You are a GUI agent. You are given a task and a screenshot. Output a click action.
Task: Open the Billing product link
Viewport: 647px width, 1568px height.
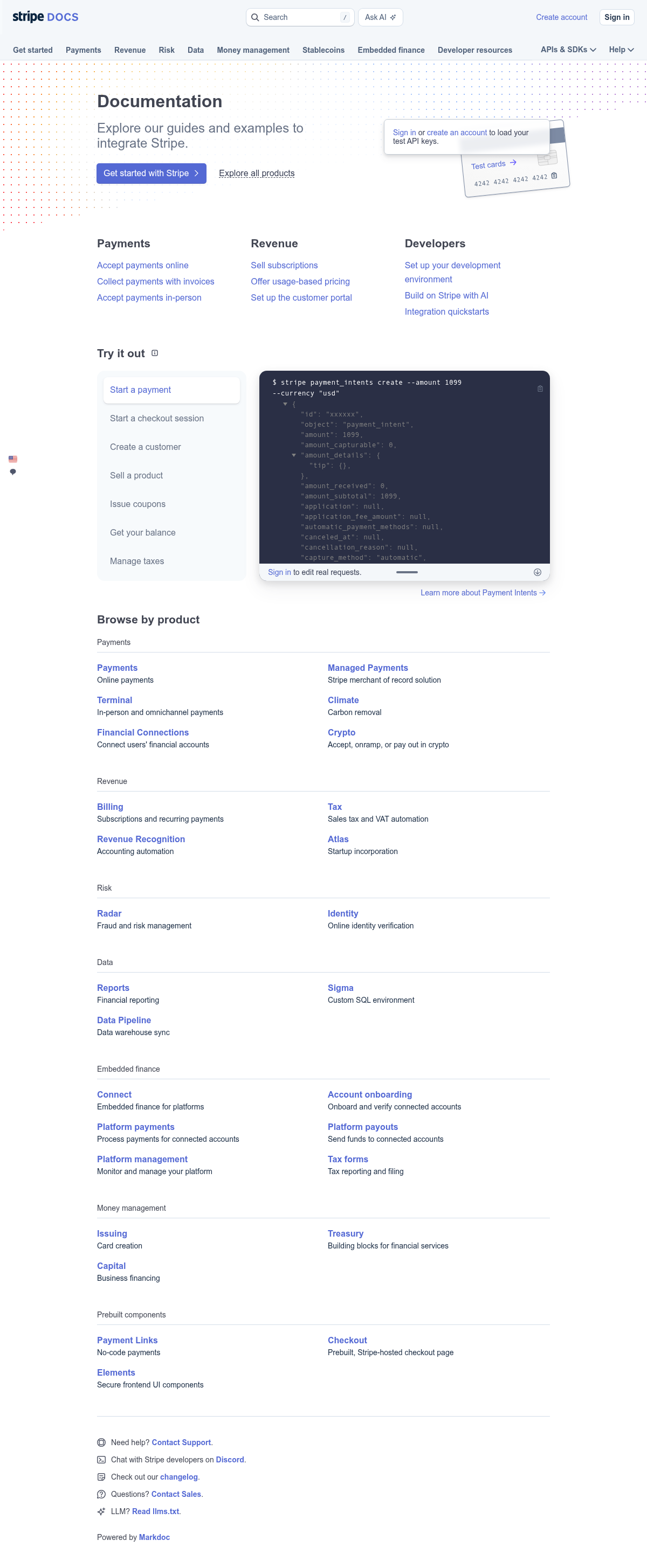coord(109,807)
